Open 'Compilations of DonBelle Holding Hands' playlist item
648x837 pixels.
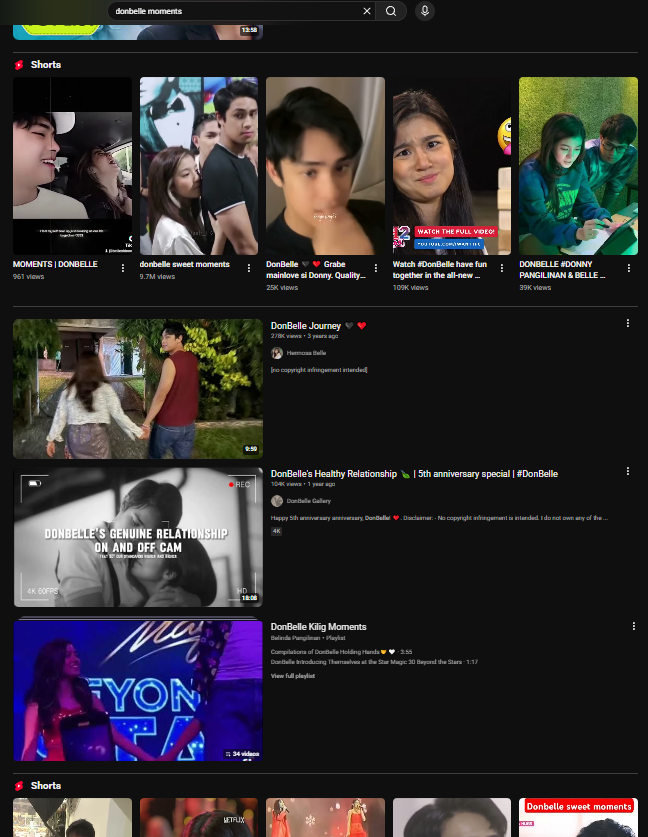[342, 652]
